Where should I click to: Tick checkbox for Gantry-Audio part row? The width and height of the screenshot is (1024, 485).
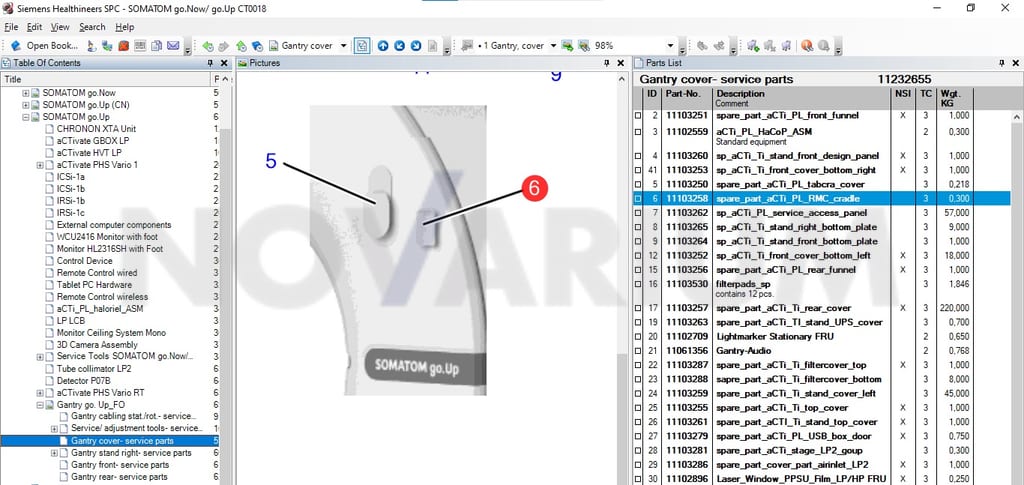[638, 351]
